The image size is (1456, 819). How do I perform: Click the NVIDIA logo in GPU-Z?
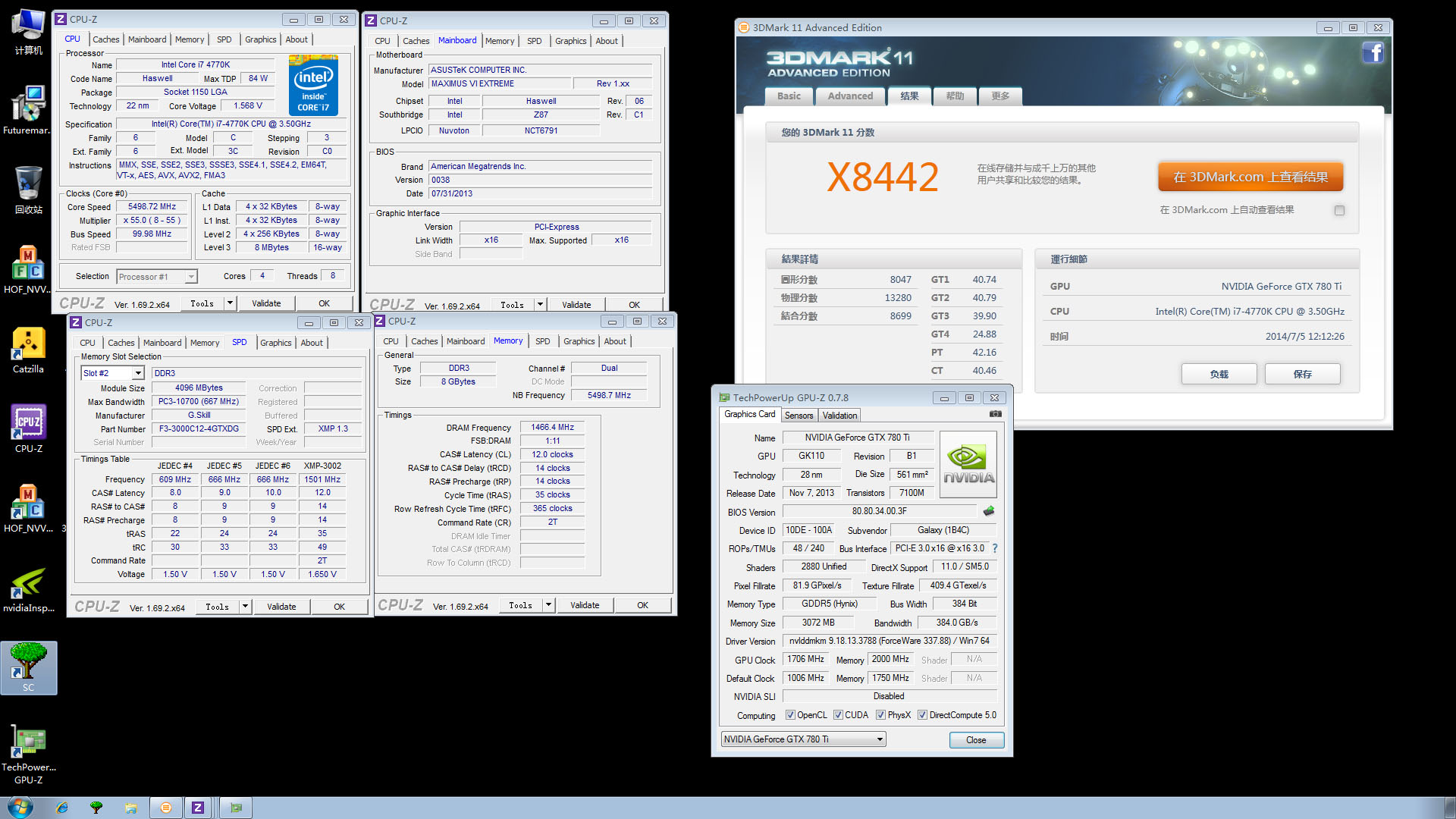pyautogui.click(x=968, y=464)
